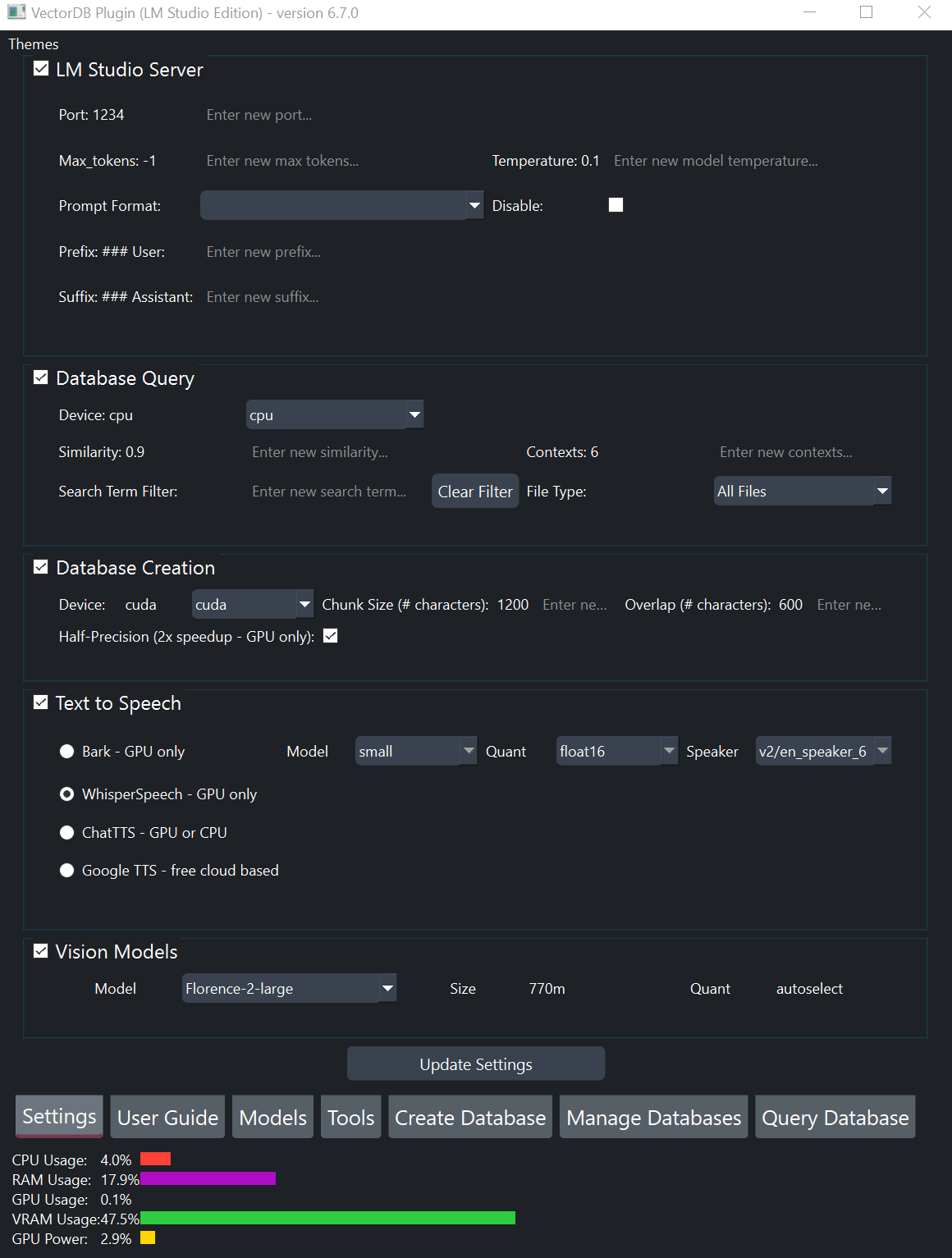Open the Query Database tab
Image resolution: width=952 pixels, height=1258 pixels.
(835, 1117)
